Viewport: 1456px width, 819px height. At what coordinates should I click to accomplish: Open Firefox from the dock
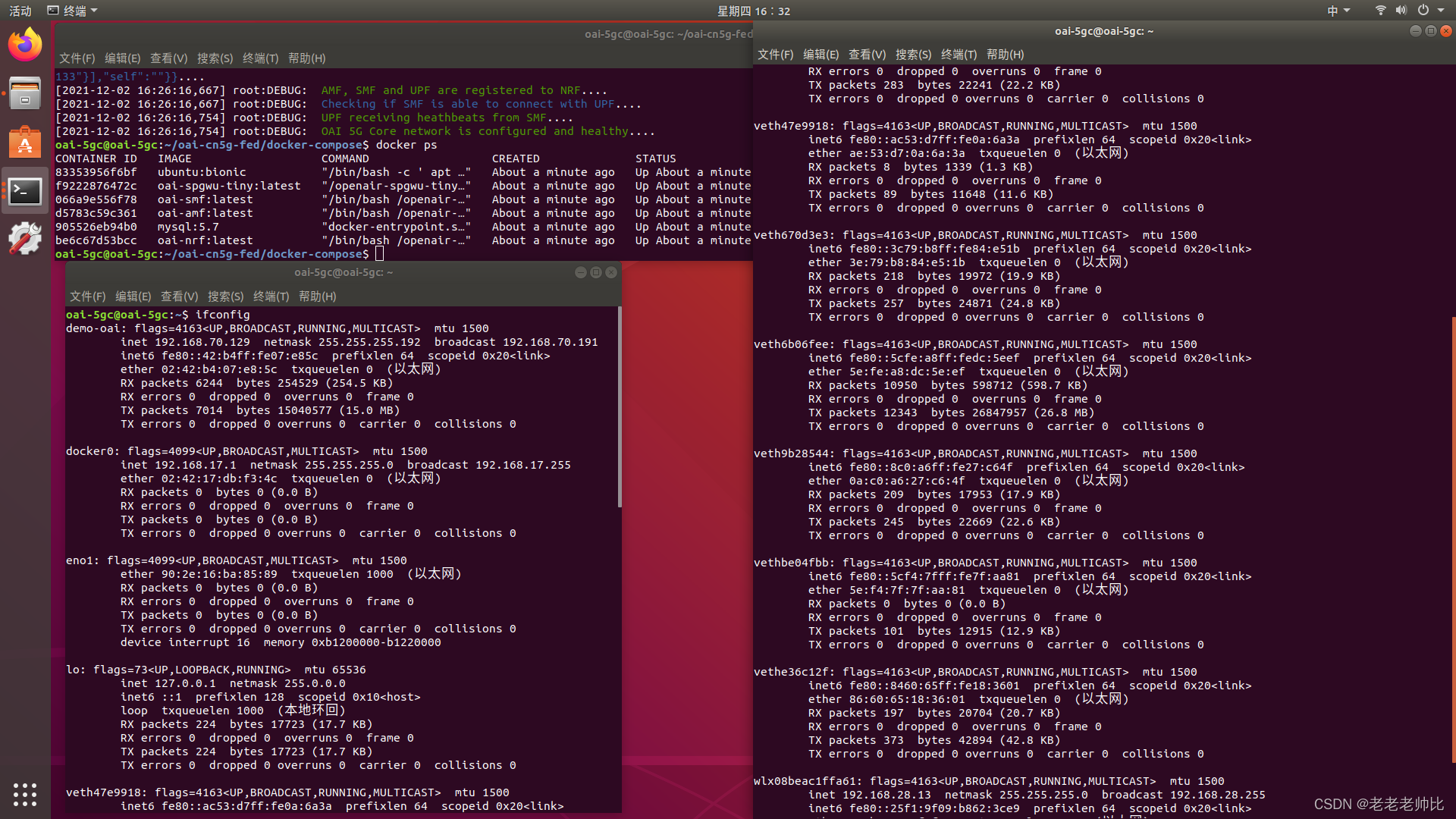(x=25, y=45)
